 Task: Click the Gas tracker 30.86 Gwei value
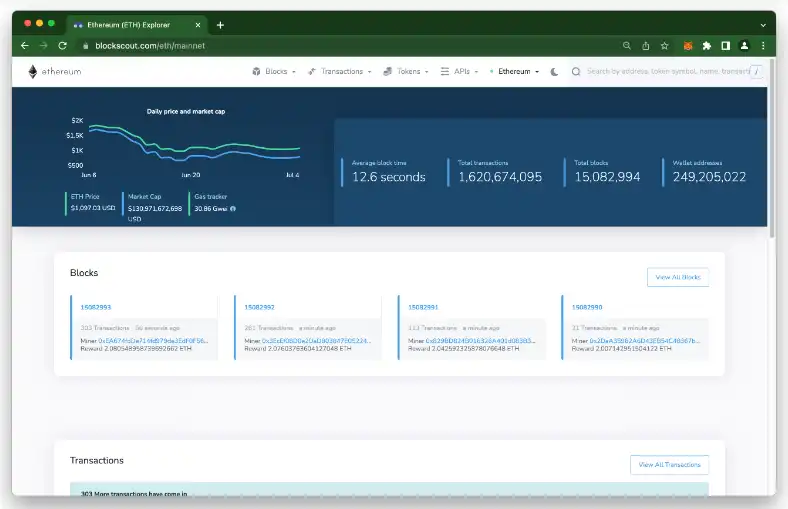click(211, 209)
